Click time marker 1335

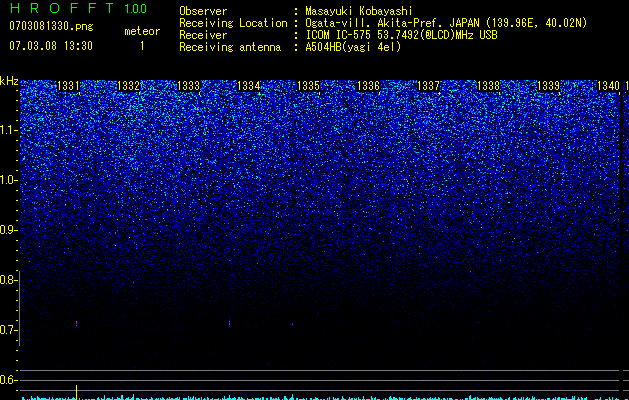pos(308,86)
